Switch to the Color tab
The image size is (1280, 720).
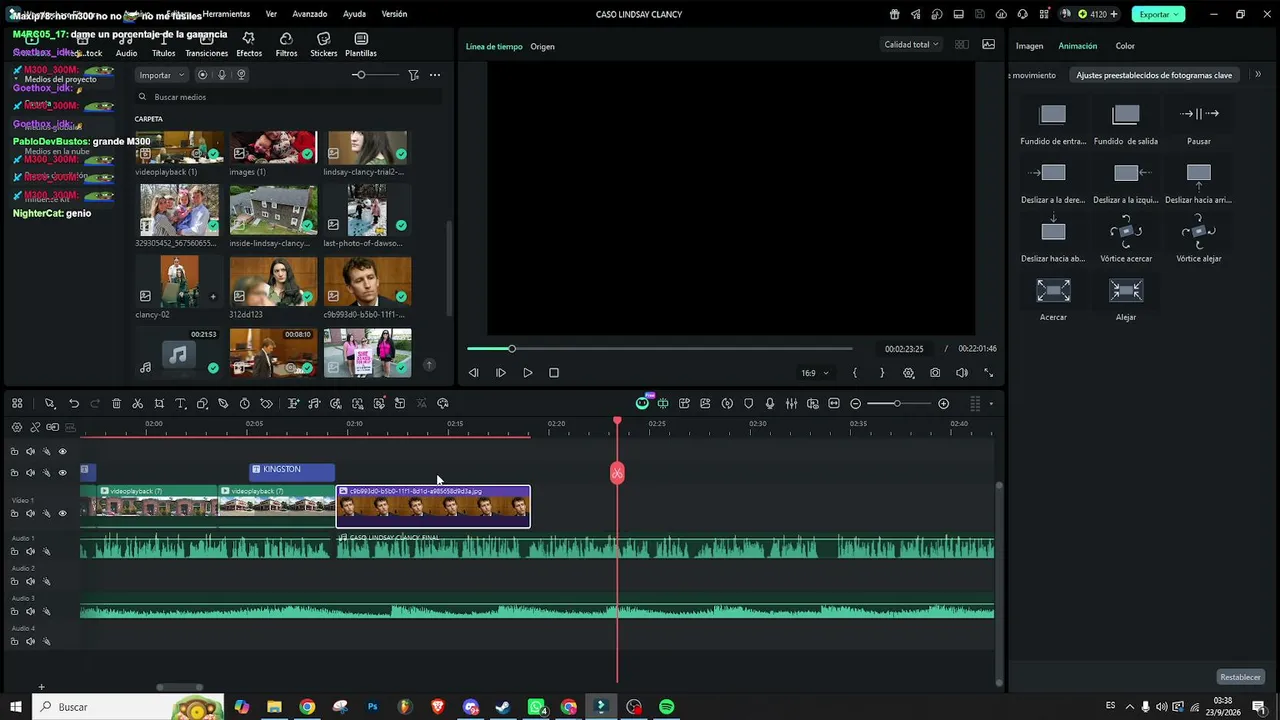coord(1125,46)
